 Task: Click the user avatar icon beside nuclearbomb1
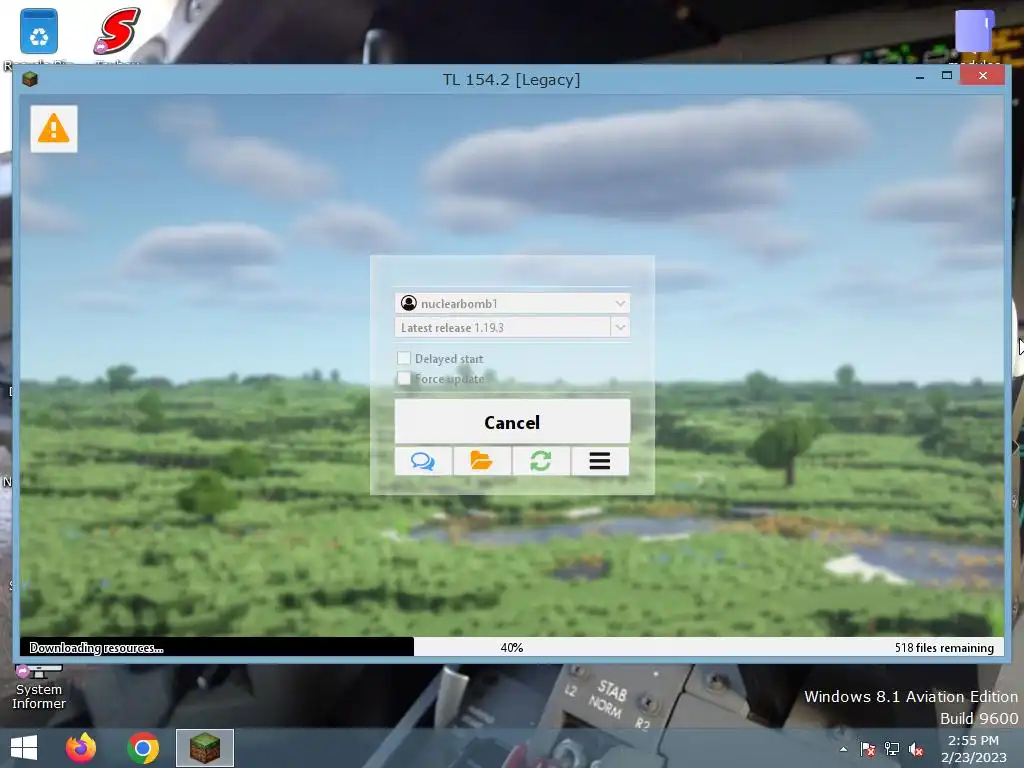pos(409,303)
